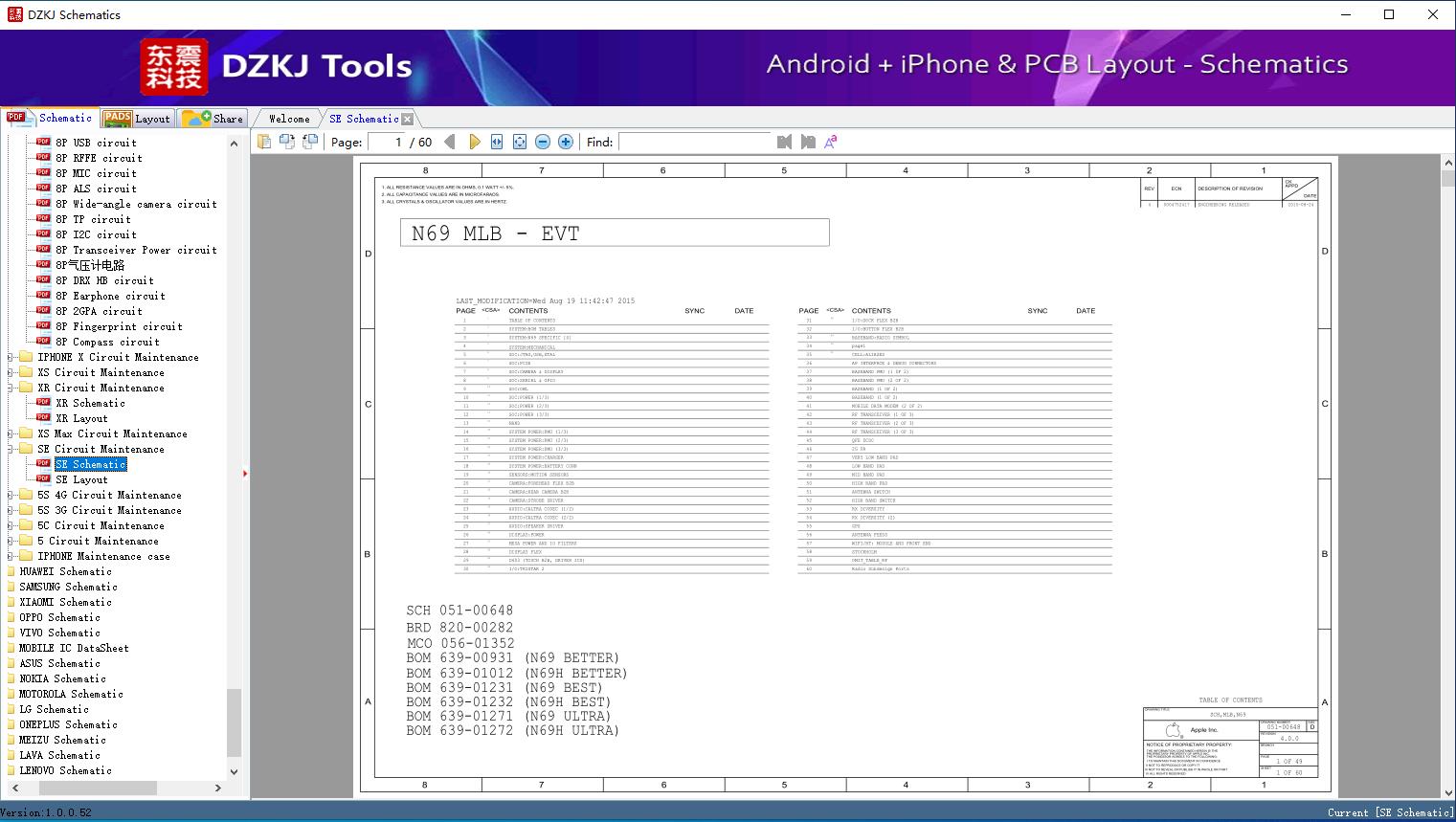Click the rotate clockwise page icon
Viewport: 1456px width, 822px height.
309,142
